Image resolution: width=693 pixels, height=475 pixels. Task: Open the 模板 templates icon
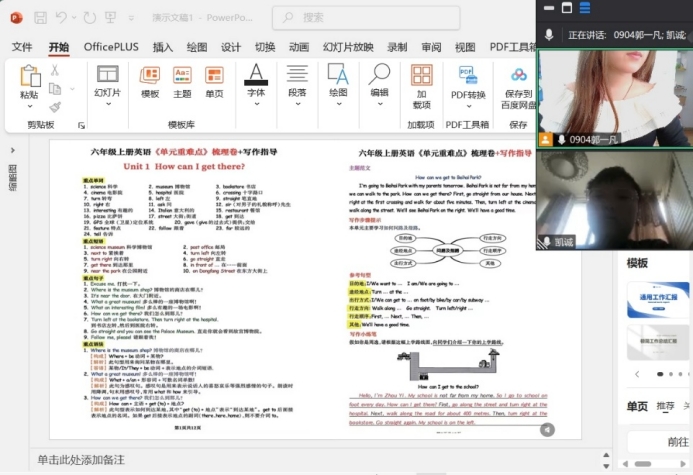[x=150, y=81]
